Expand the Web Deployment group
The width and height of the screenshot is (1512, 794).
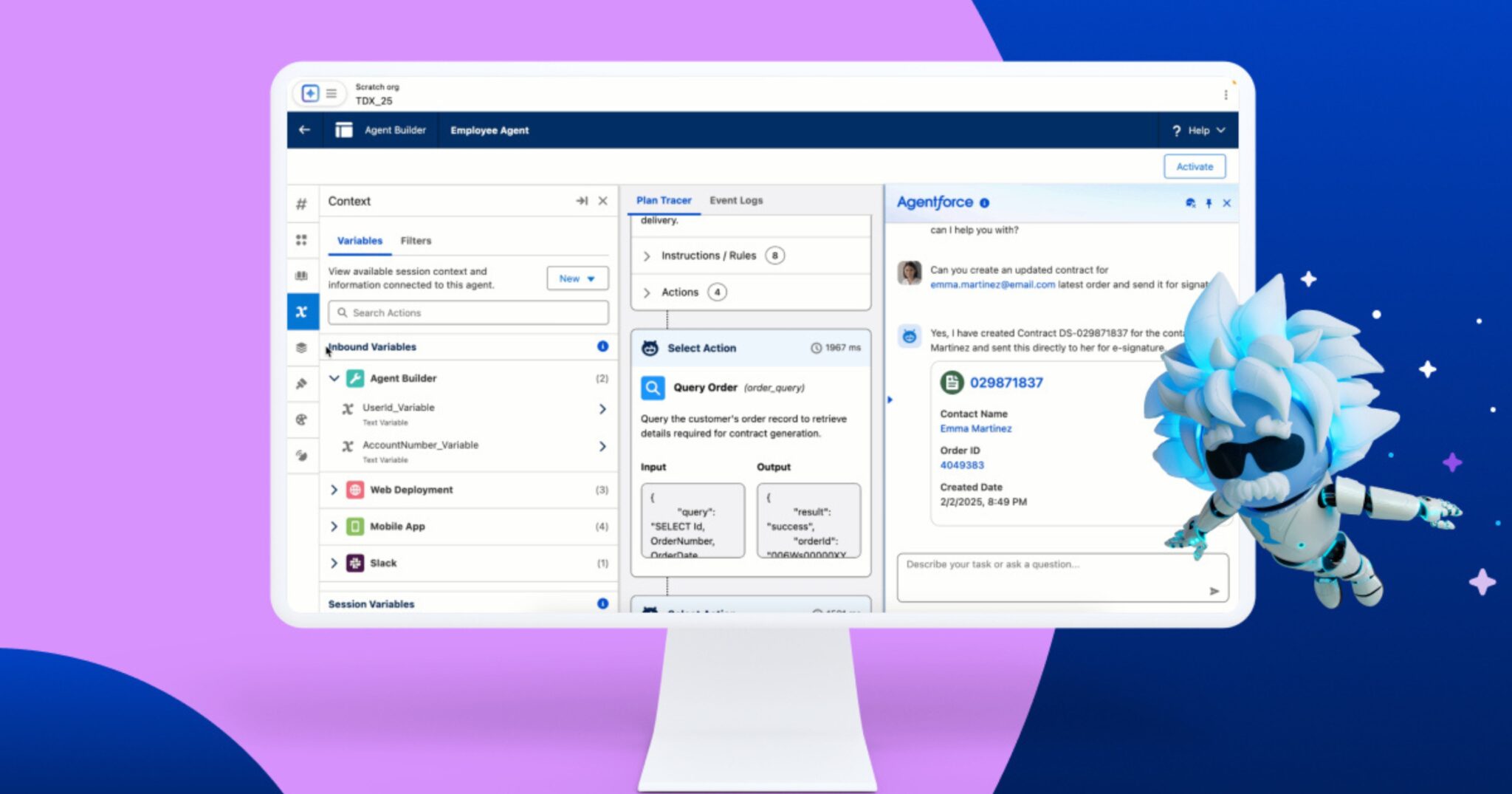tap(334, 490)
